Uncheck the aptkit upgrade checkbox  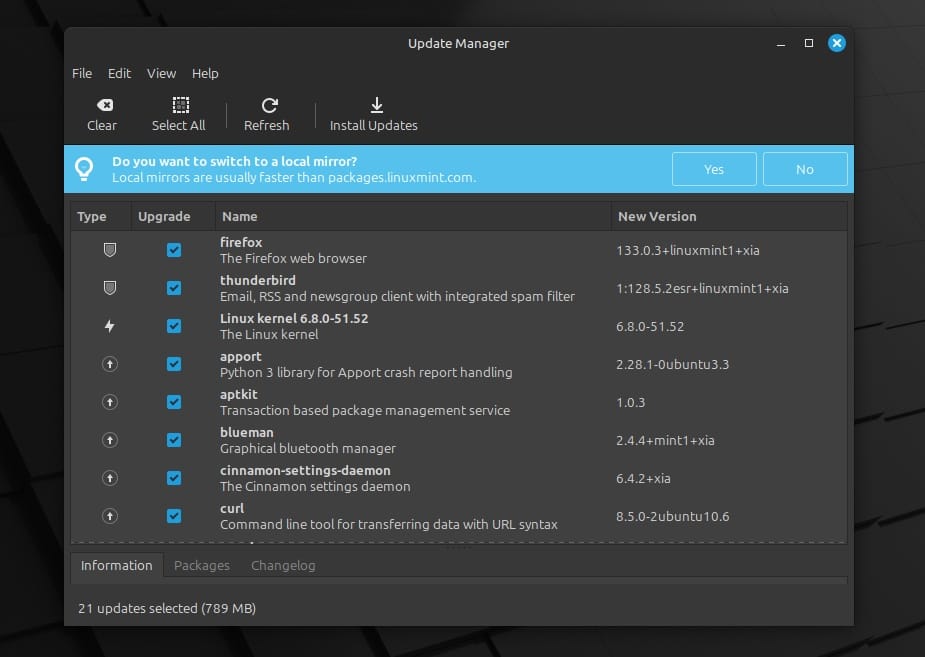(x=174, y=402)
